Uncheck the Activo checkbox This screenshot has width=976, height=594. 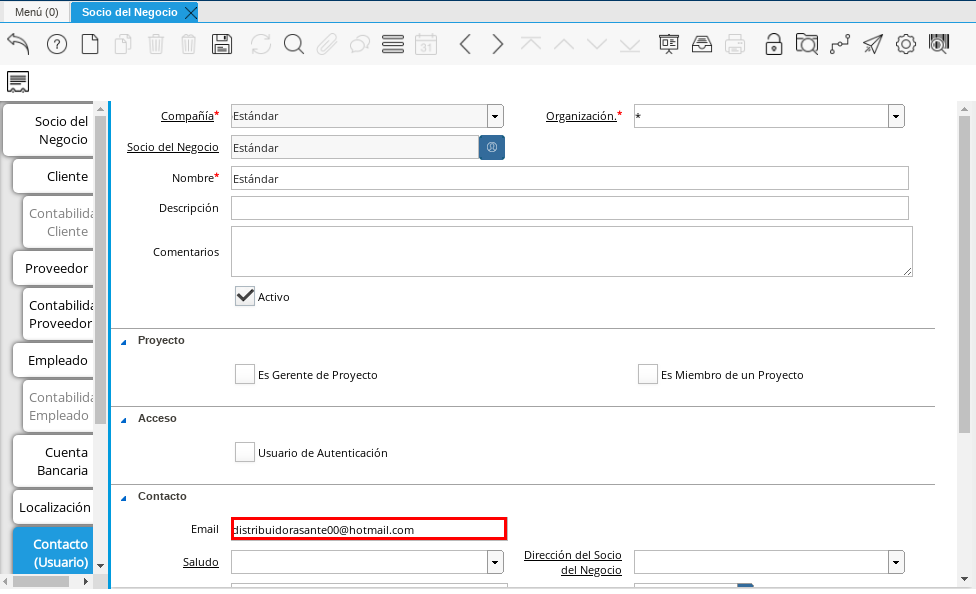245,296
